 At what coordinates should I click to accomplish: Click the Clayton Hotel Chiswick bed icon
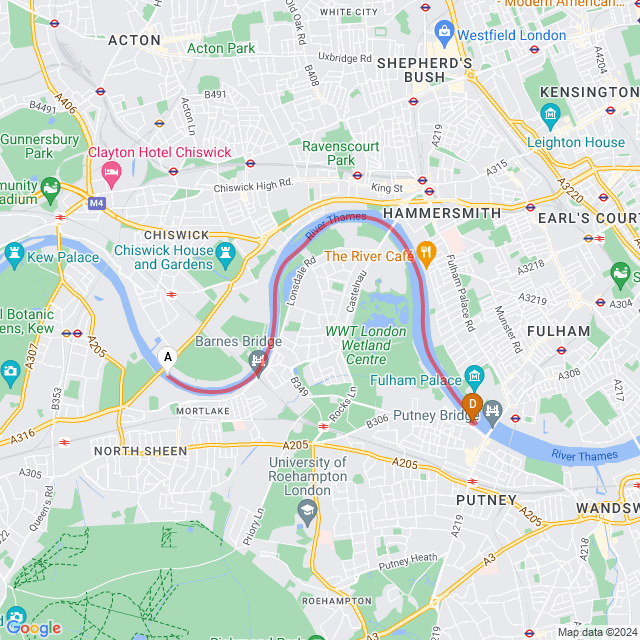click(111, 173)
